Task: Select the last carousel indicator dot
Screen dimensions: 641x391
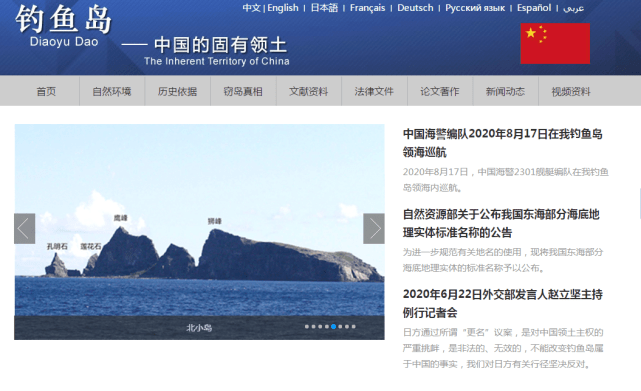Action: pos(354,326)
